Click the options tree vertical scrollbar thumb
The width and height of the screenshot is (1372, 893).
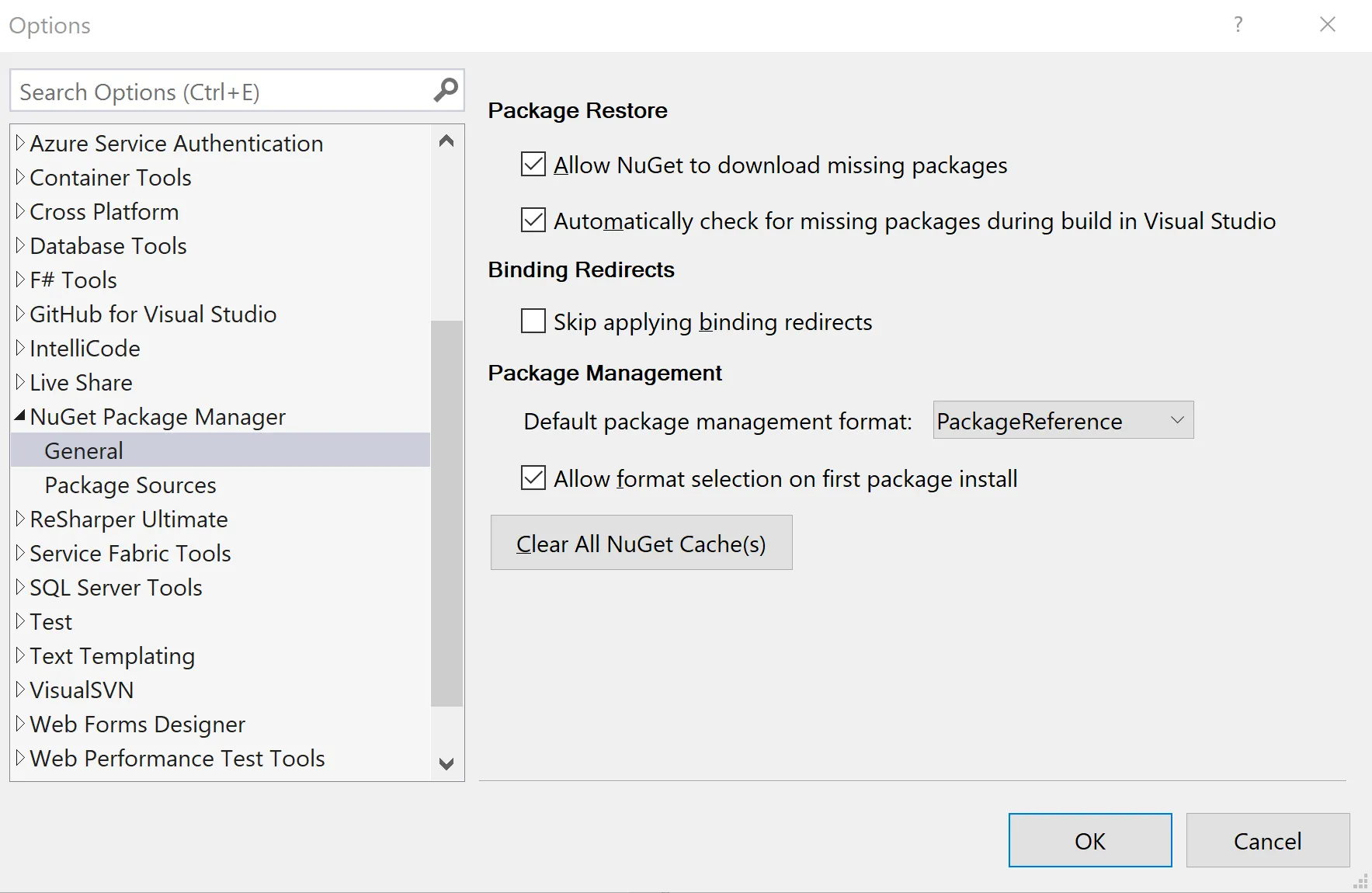click(x=446, y=513)
